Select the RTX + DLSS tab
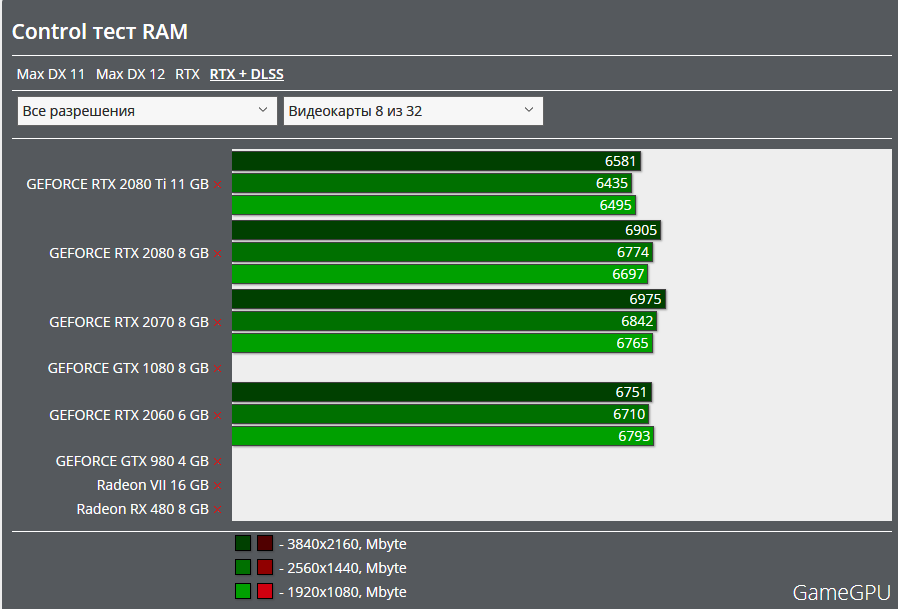Image resolution: width=898 pixels, height=609 pixels. click(246, 74)
